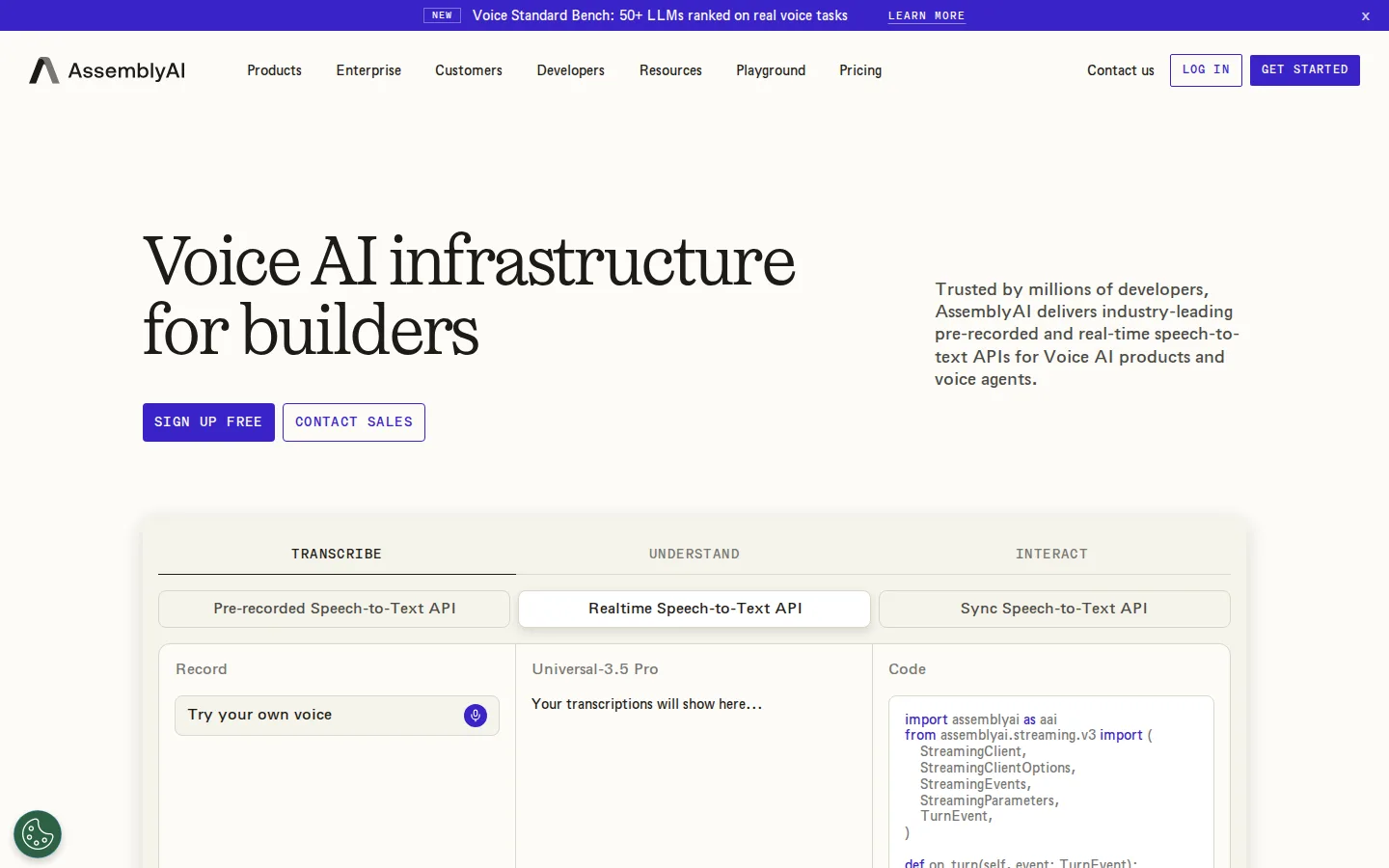
Task: Click the AssemblyAI logo
Action: point(107,70)
